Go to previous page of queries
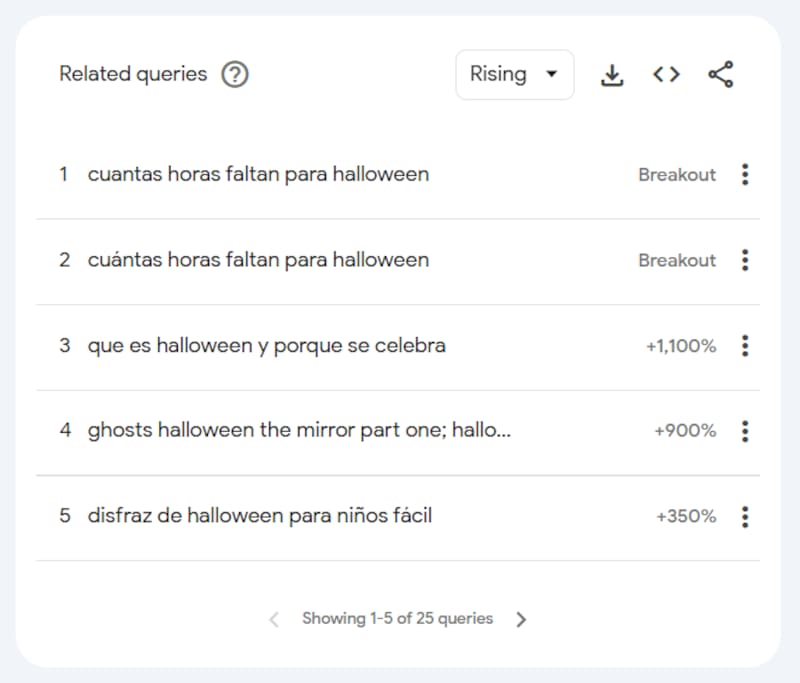The width and height of the screenshot is (800, 683). [x=274, y=619]
